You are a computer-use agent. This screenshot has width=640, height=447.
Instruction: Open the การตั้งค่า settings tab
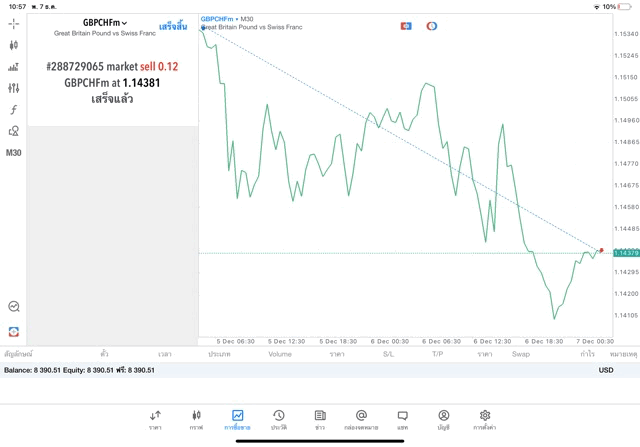[x=484, y=420]
